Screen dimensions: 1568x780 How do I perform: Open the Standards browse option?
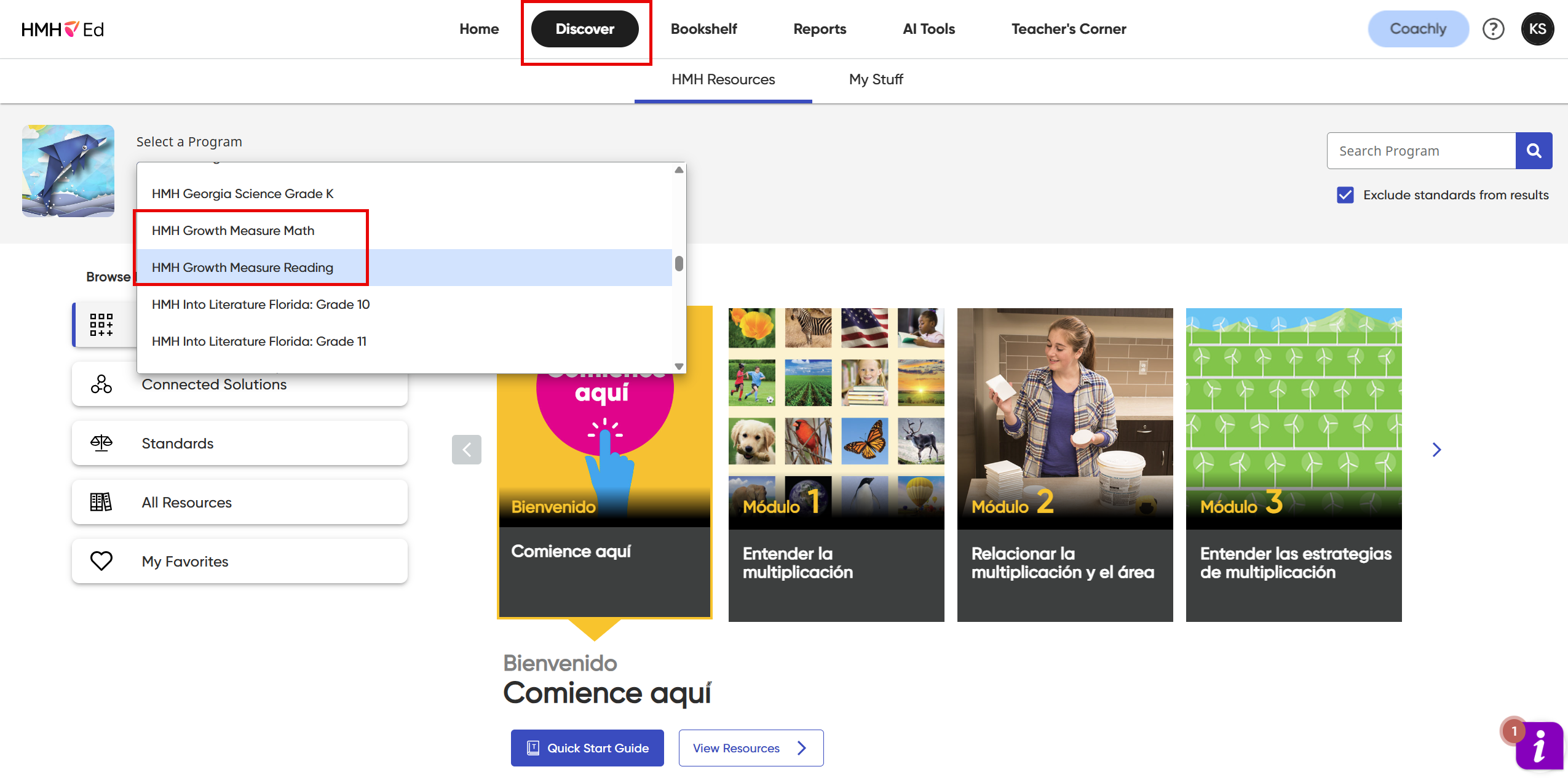coord(240,444)
